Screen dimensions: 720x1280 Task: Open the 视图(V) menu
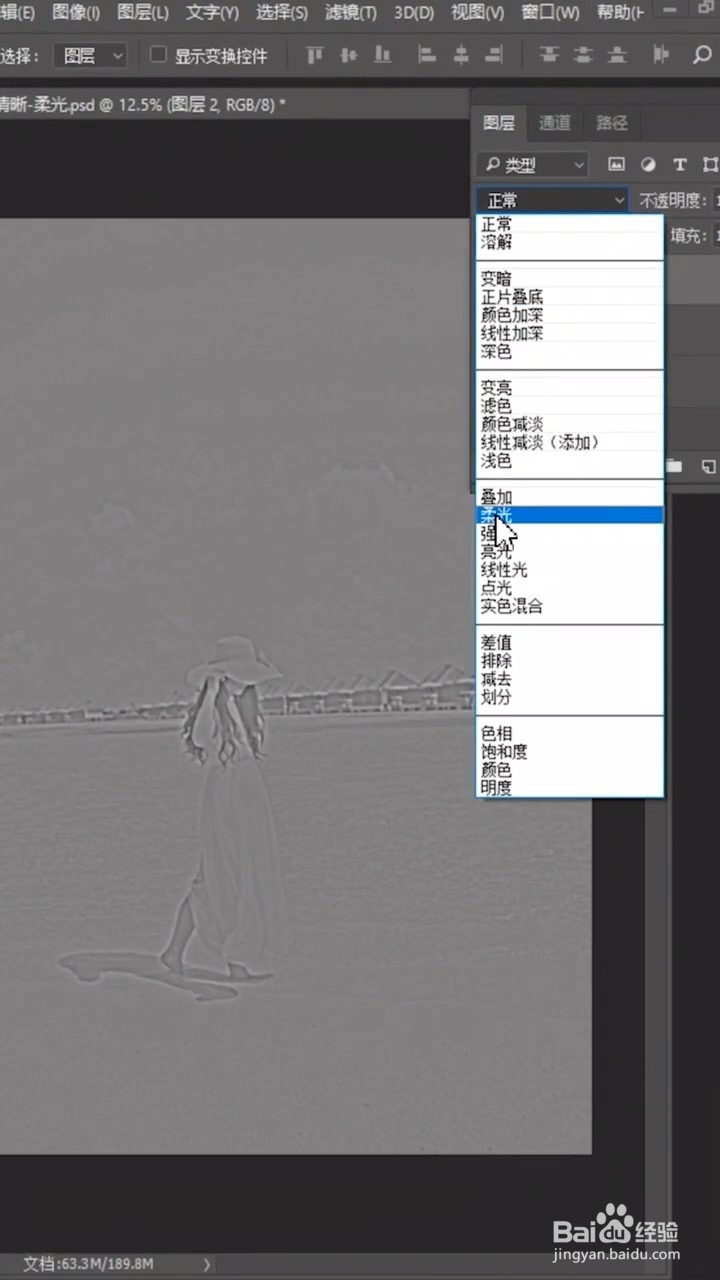pyautogui.click(x=478, y=13)
